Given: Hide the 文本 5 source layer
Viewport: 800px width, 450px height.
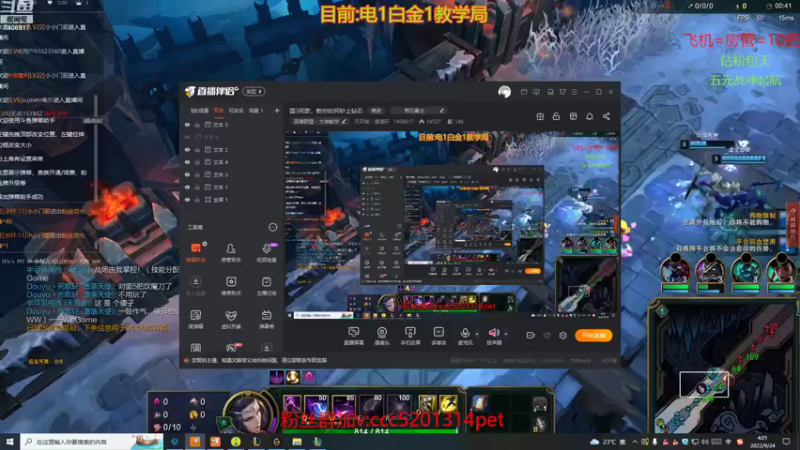Looking at the screenshot, I should pyautogui.click(x=187, y=124).
